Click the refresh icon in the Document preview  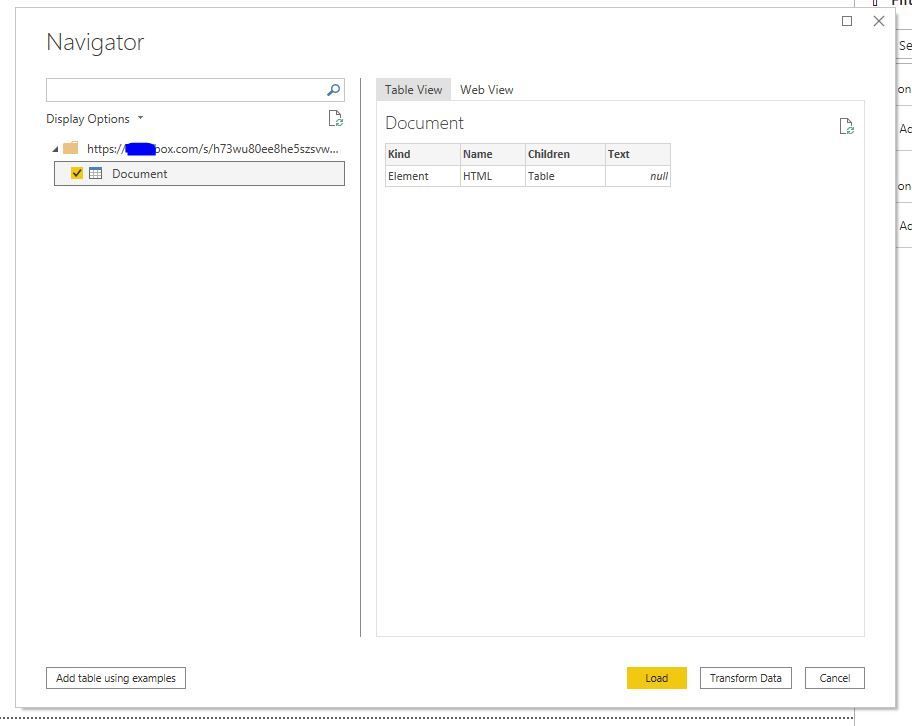pyautogui.click(x=846, y=126)
